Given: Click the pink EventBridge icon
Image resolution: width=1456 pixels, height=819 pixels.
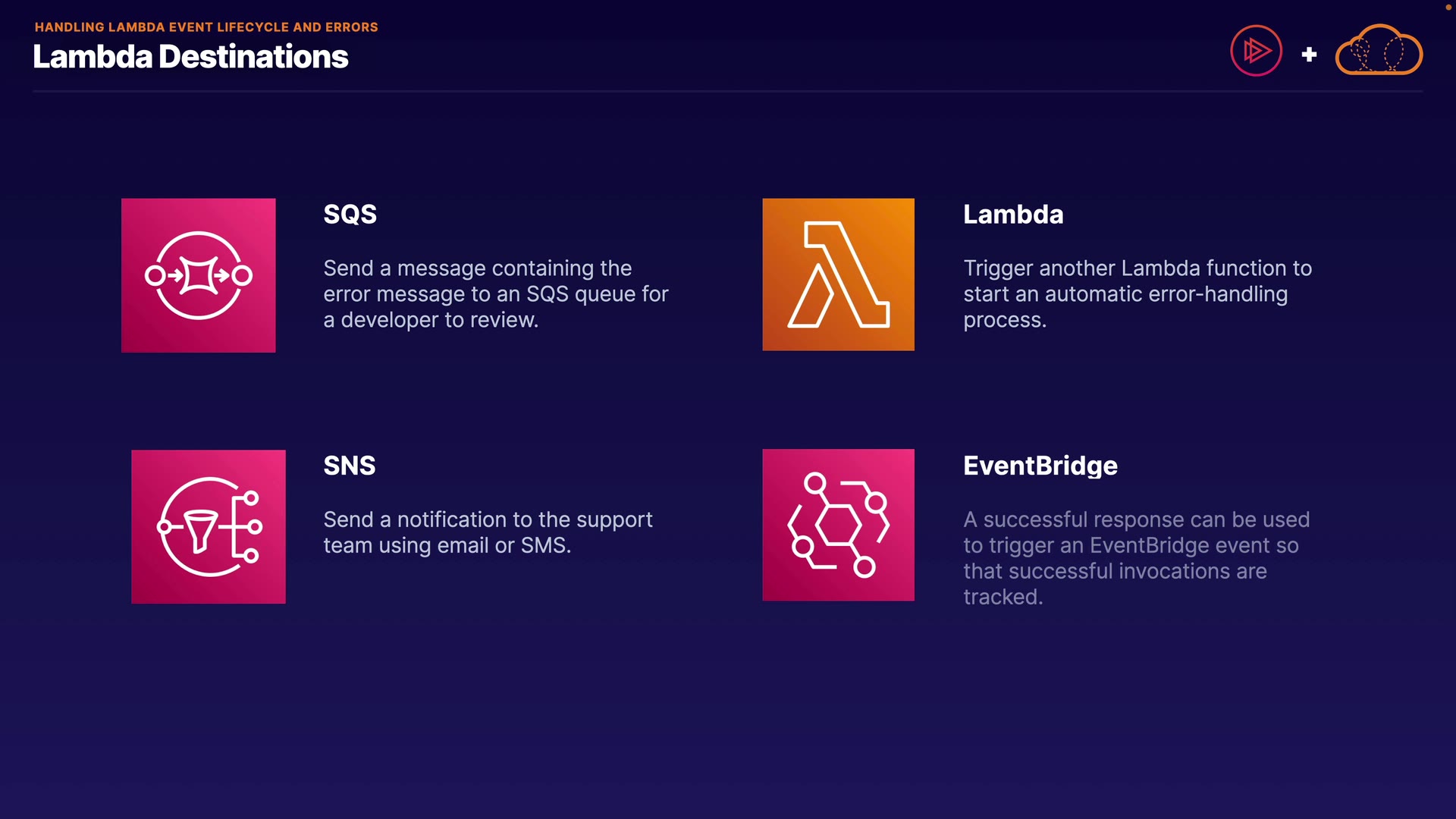Looking at the screenshot, I should click(838, 525).
